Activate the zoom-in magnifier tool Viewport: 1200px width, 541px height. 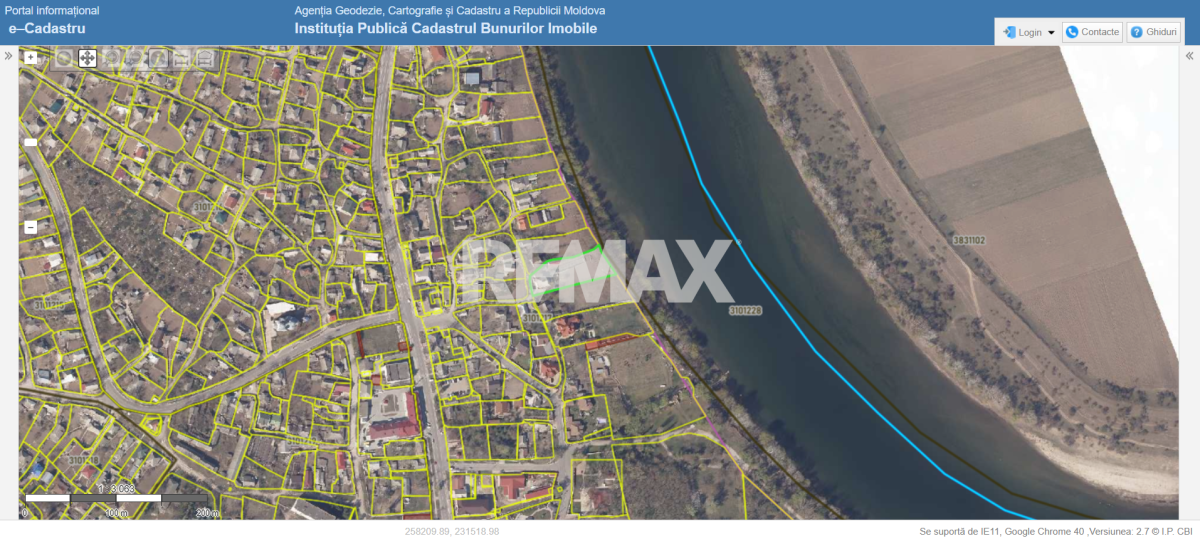pos(111,58)
